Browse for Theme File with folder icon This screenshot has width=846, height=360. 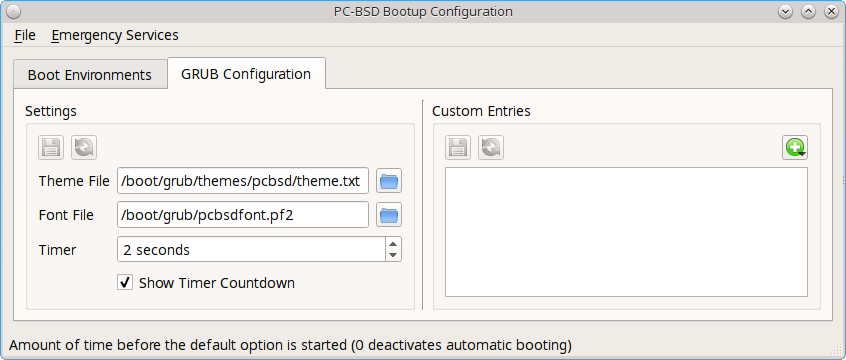388,181
